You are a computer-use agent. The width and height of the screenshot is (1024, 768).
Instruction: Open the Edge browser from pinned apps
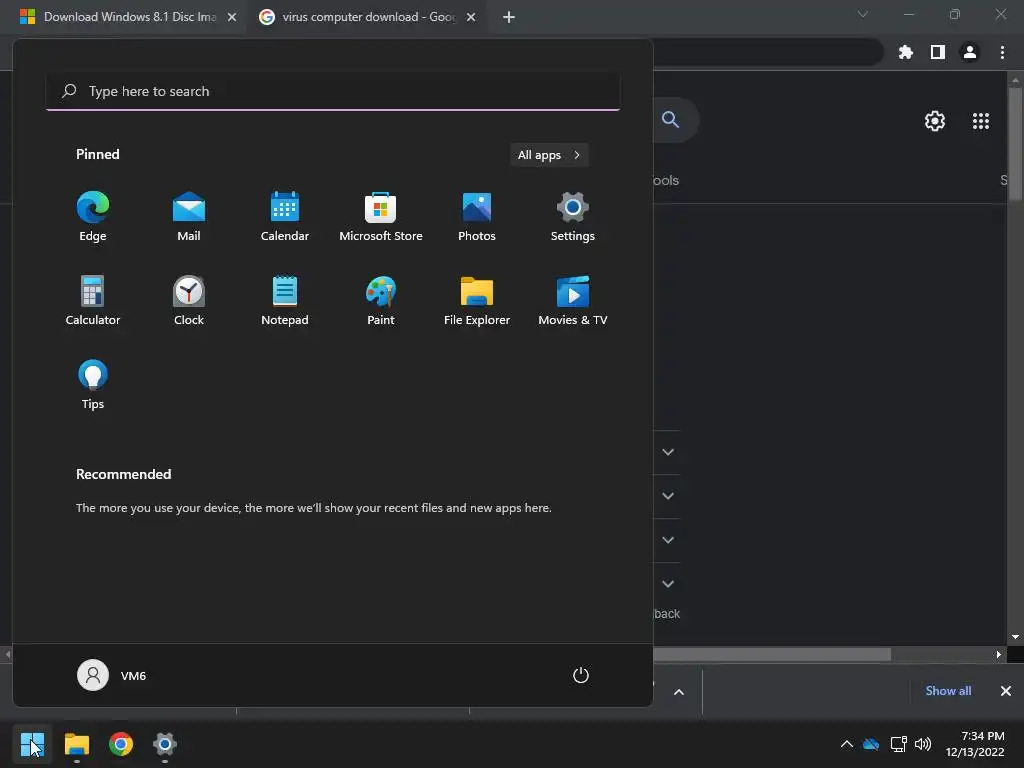93,217
